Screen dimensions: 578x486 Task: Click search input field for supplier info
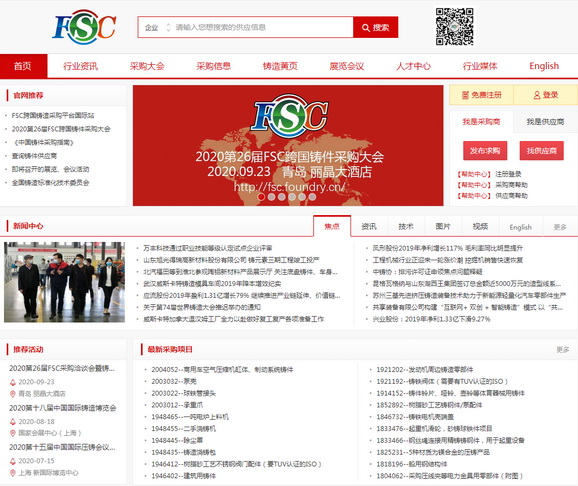263,27
